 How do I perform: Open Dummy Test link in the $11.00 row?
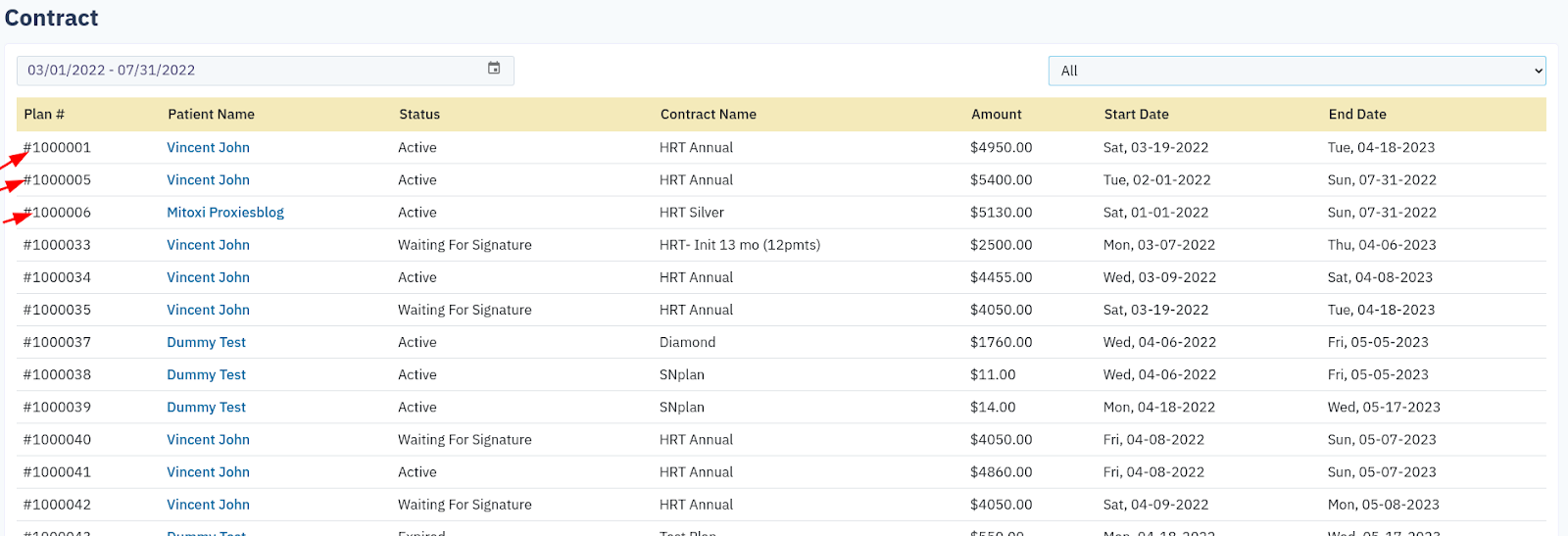[206, 375]
